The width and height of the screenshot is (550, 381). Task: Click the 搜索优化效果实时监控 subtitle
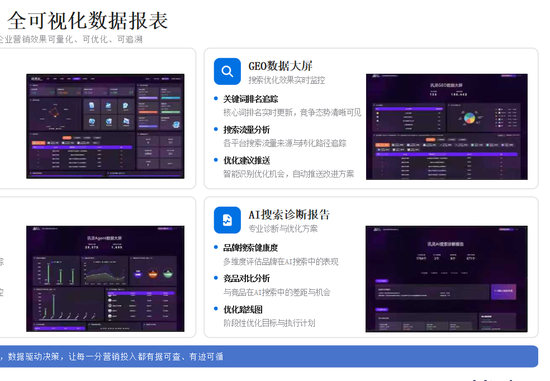(x=287, y=80)
